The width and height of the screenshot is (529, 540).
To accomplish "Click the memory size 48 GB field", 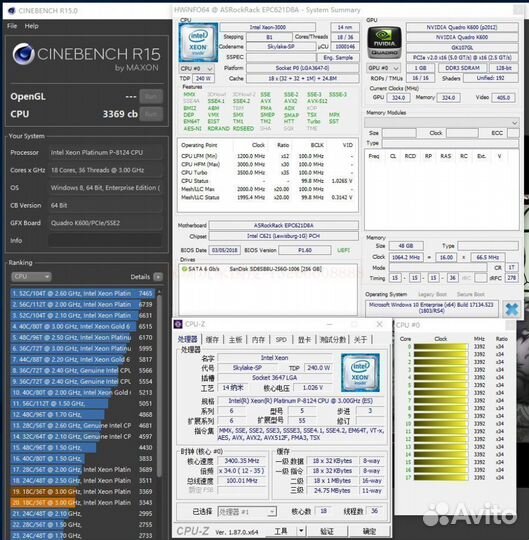I will pyautogui.click(x=406, y=246).
